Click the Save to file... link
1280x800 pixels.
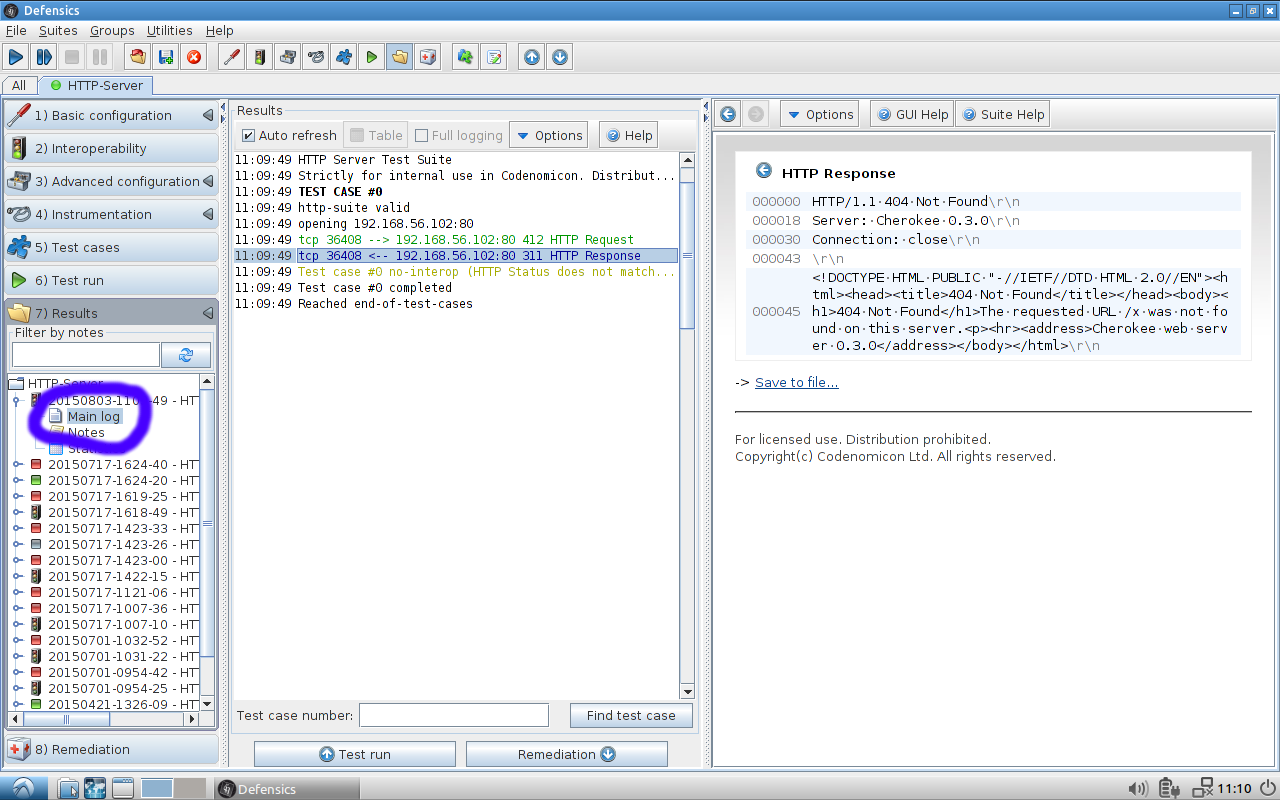[x=796, y=382]
